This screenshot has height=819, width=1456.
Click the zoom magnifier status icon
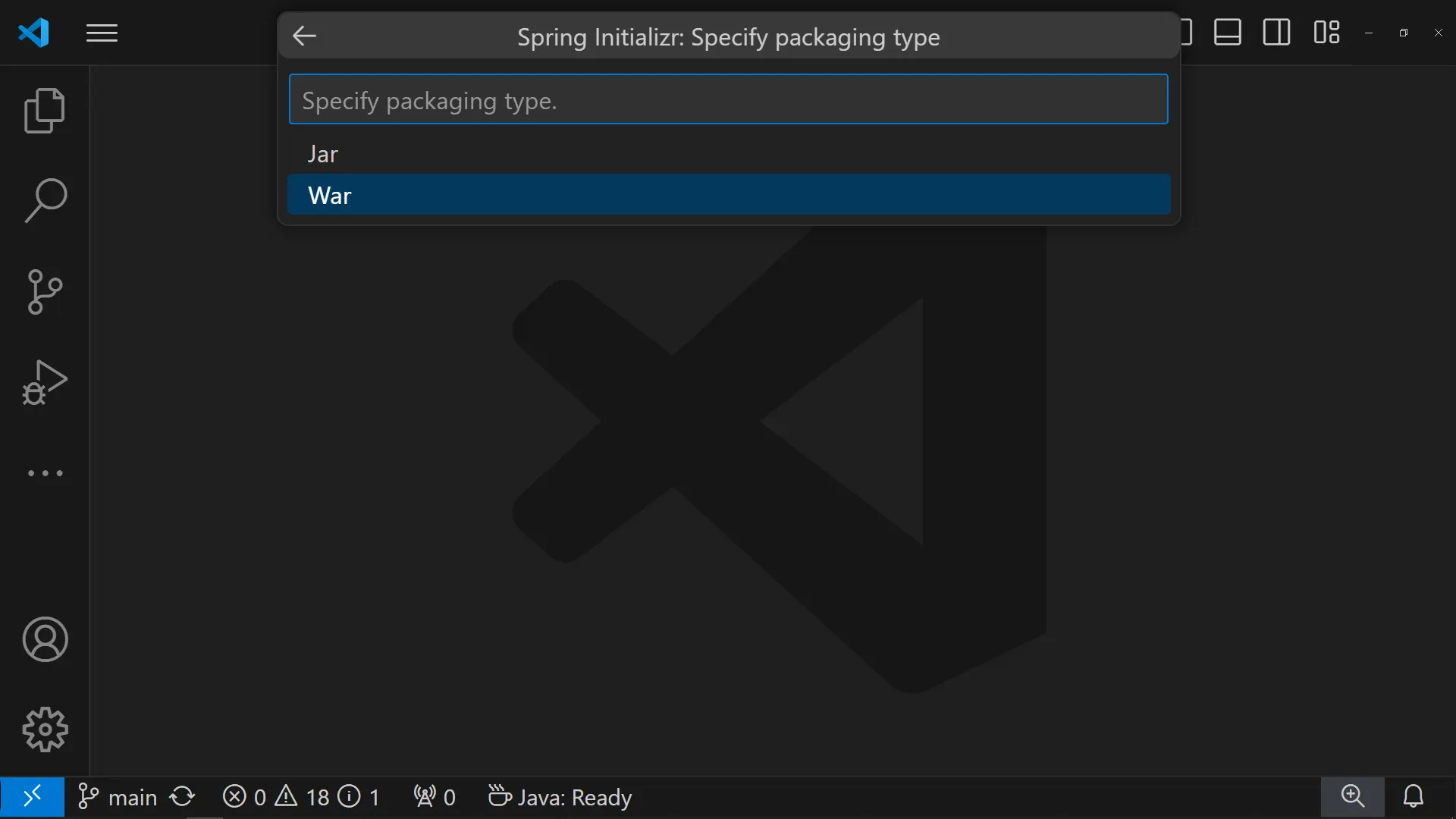pyautogui.click(x=1353, y=796)
